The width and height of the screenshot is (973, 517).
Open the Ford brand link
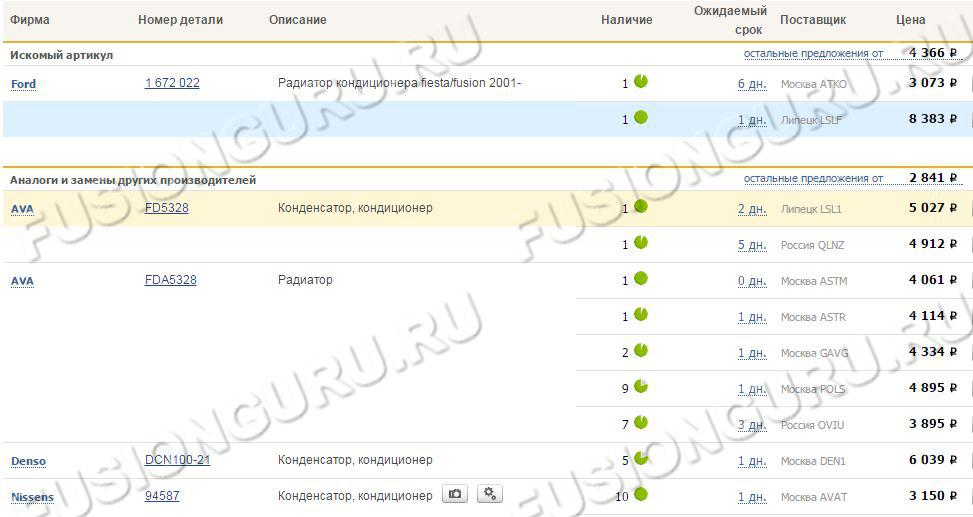24,84
